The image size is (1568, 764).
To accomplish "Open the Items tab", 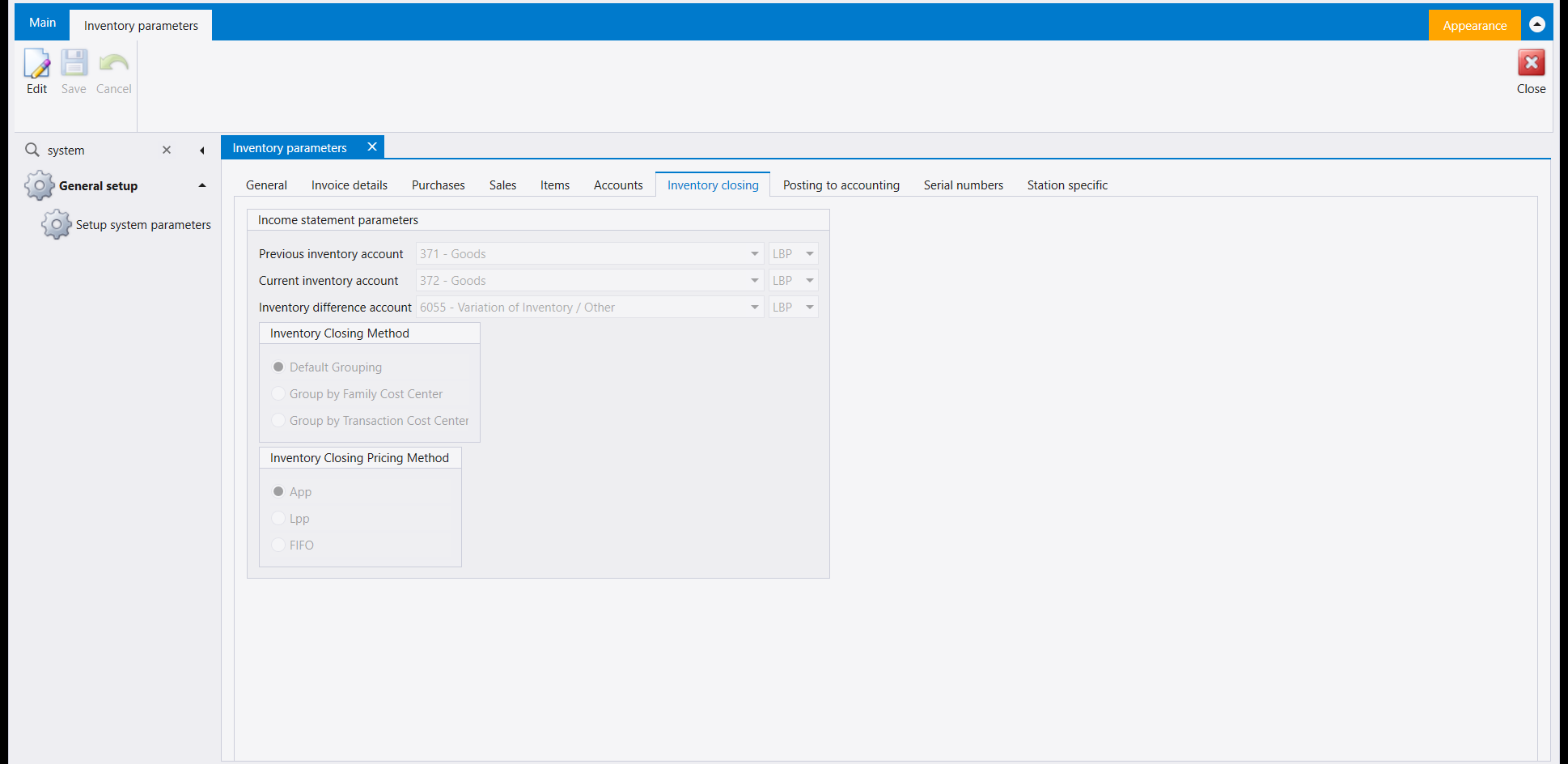I will [555, 185].
